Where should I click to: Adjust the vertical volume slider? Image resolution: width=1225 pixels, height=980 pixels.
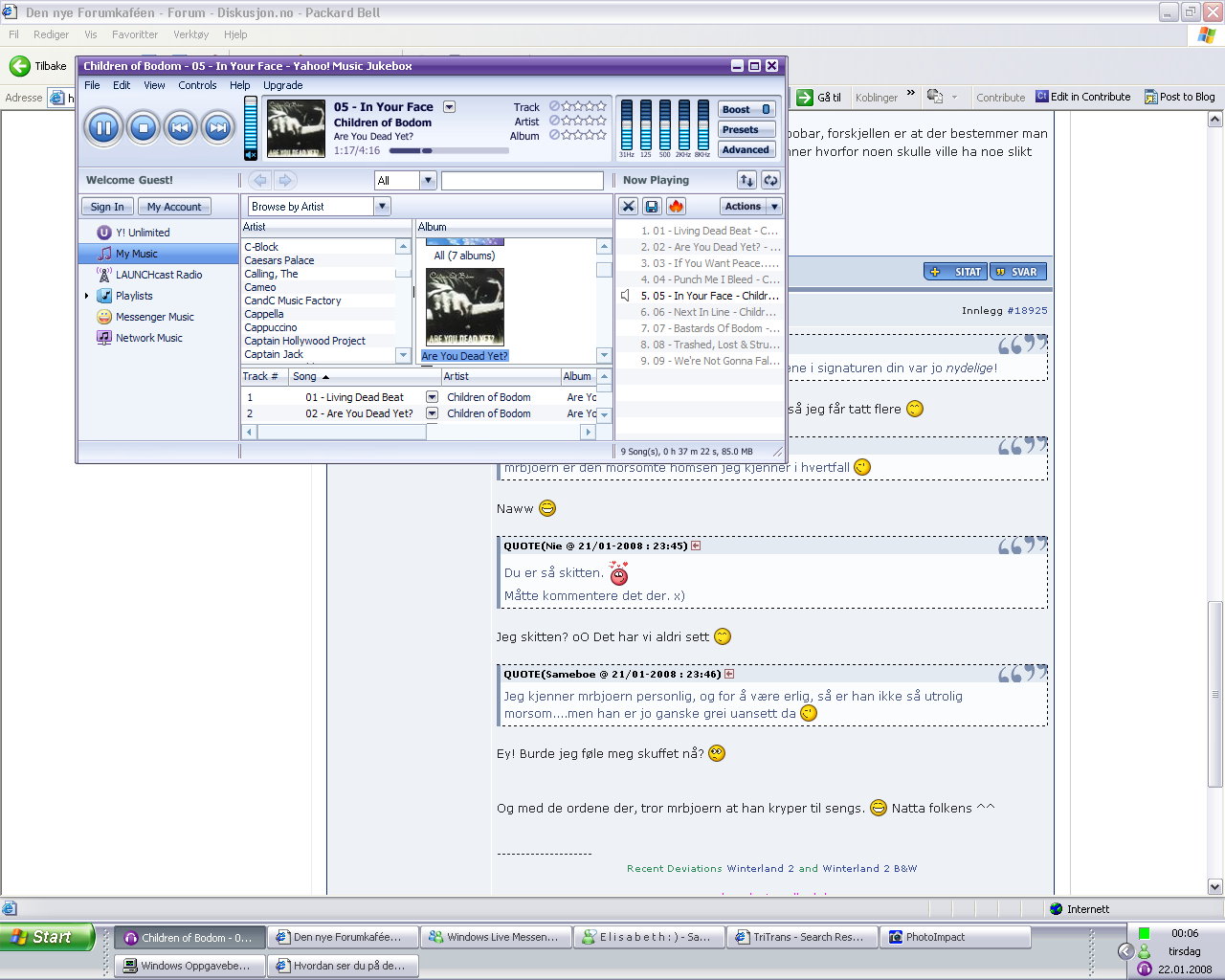point(251,122)
